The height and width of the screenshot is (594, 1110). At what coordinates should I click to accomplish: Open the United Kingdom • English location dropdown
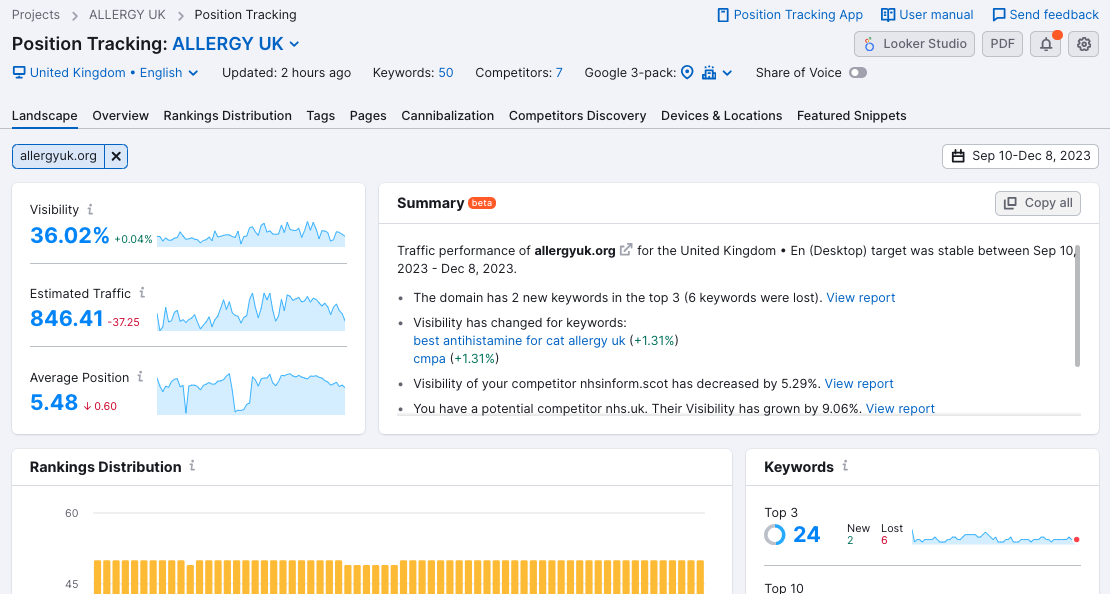105,73
